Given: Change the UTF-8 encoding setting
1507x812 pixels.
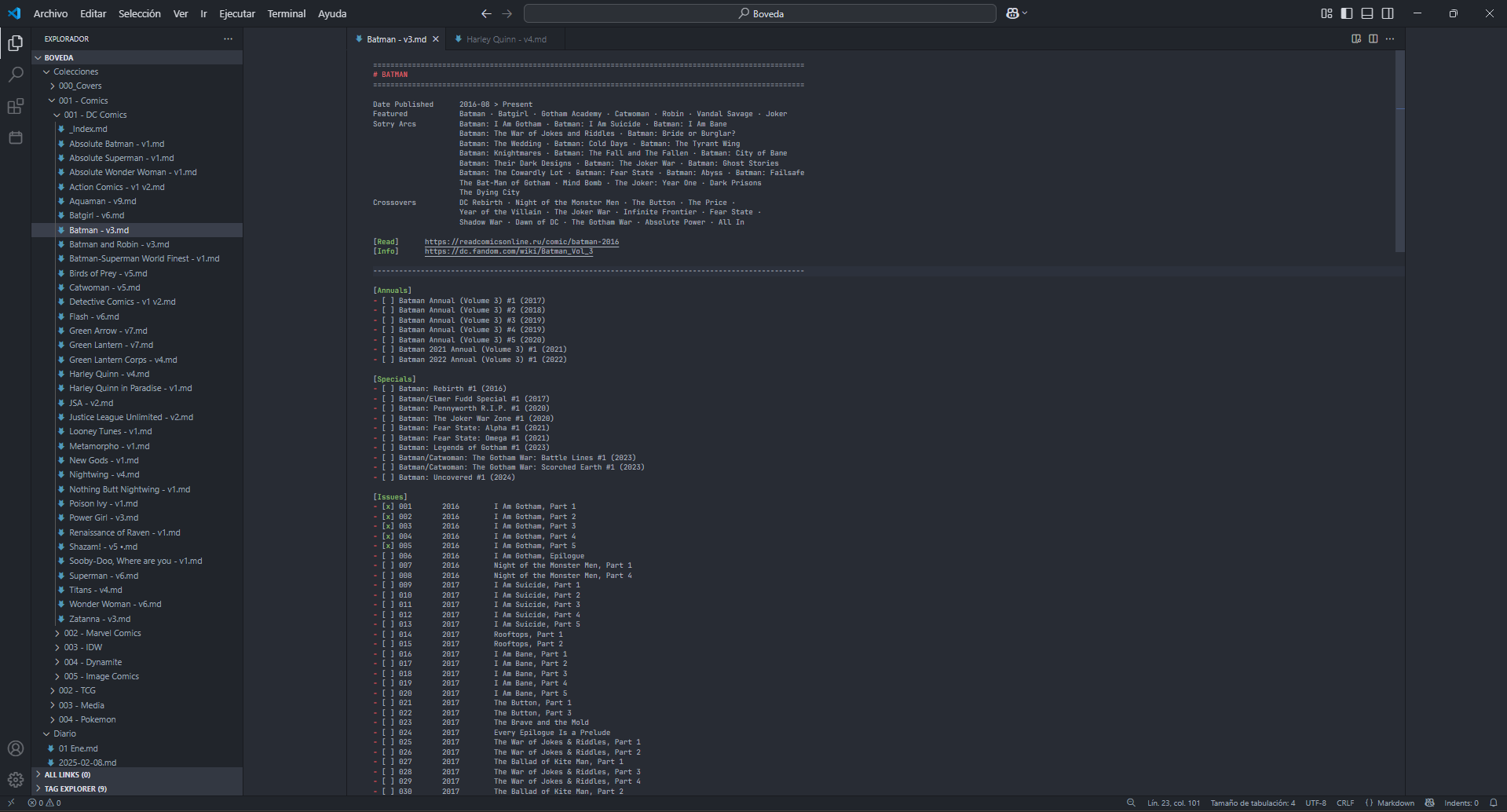Looking at the screenshot, I should pyautogui.click(x=1315, y=803).
